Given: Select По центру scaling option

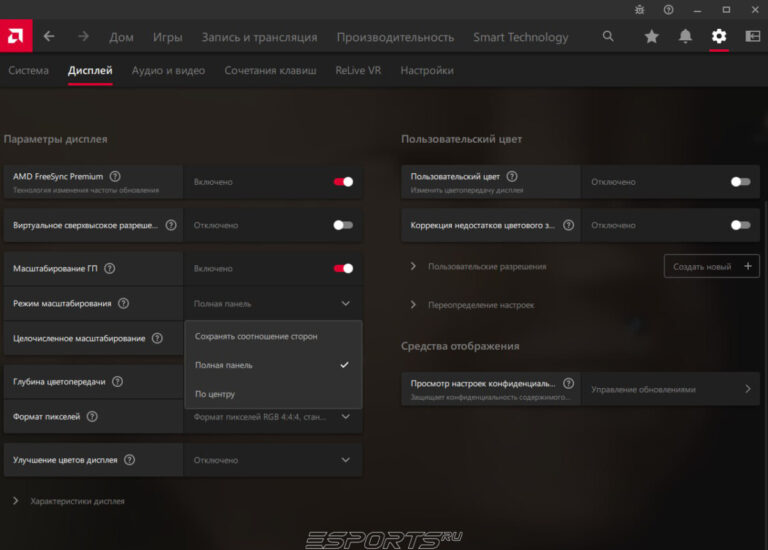Looking at the screenshot, I should [x=273, y=394].
